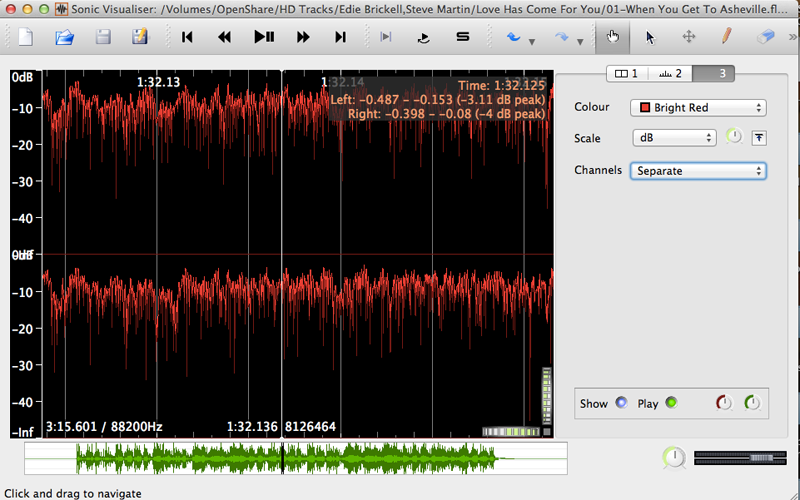Open the Colour dropdown Bright Red
The image size is (800, 500).
(698, 108)
